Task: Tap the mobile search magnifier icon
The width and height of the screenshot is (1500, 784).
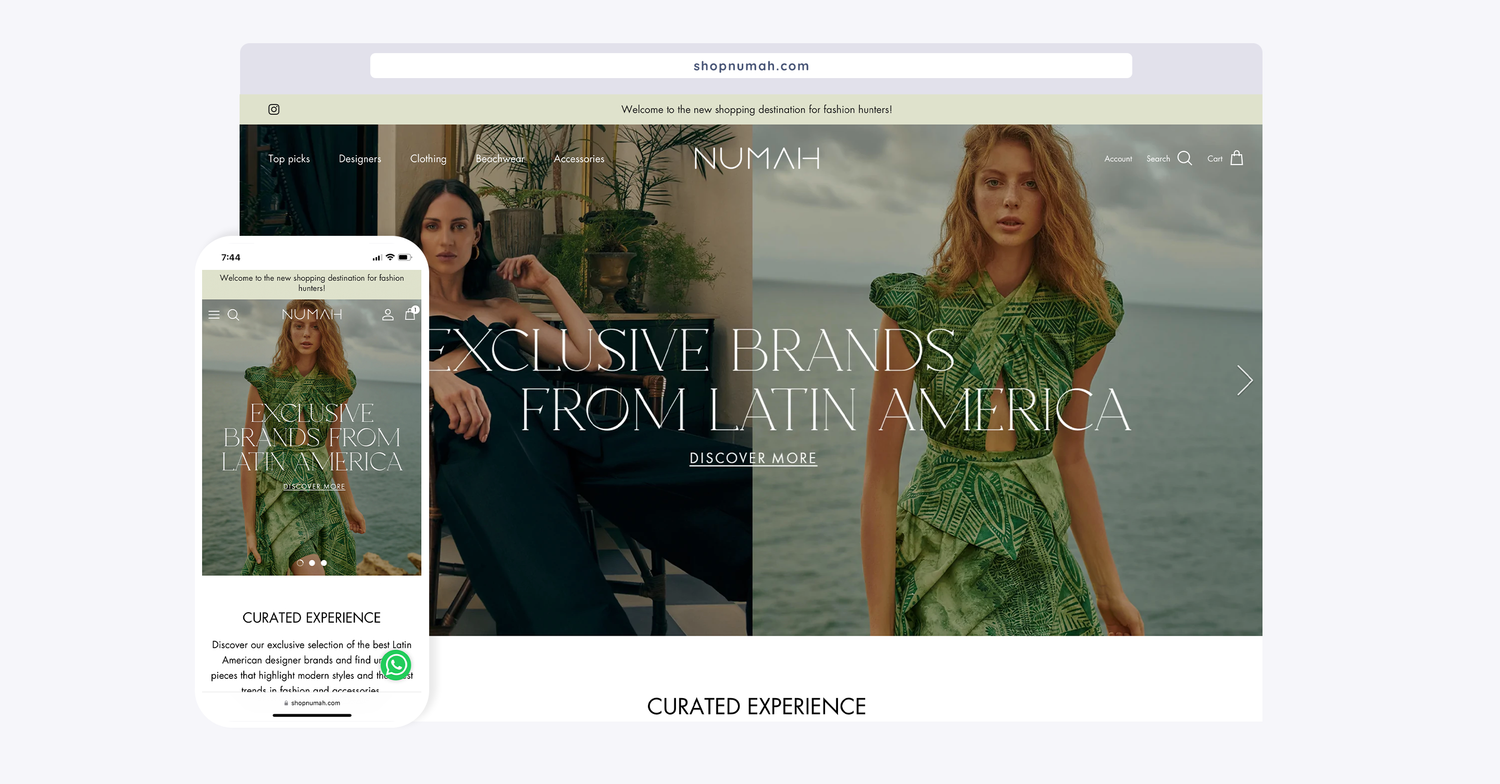Action: (x=233, y=315)
